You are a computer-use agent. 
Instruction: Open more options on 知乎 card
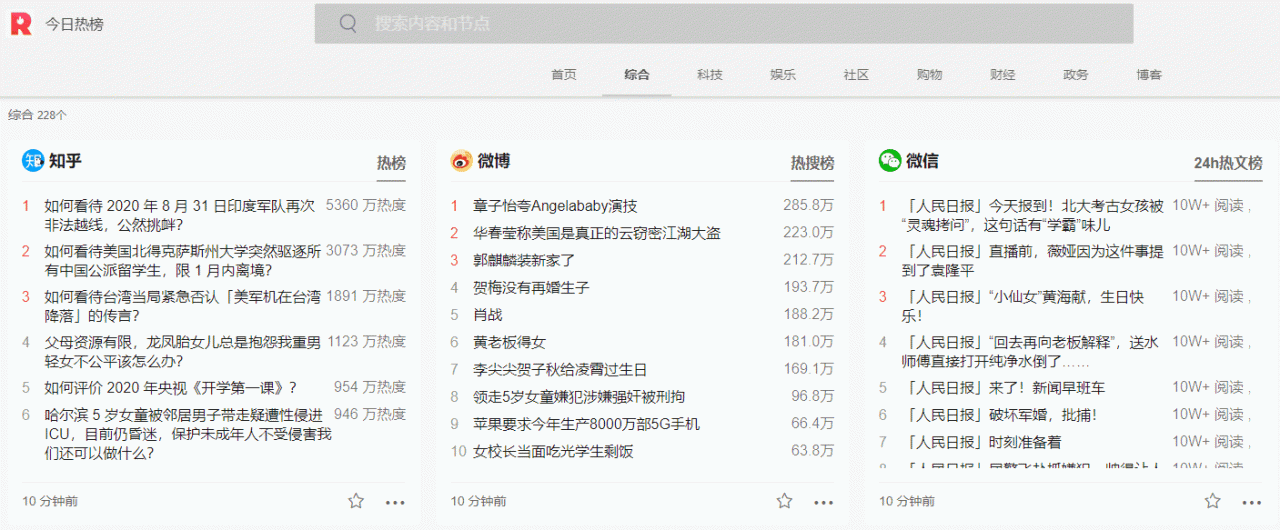(395, 502)
